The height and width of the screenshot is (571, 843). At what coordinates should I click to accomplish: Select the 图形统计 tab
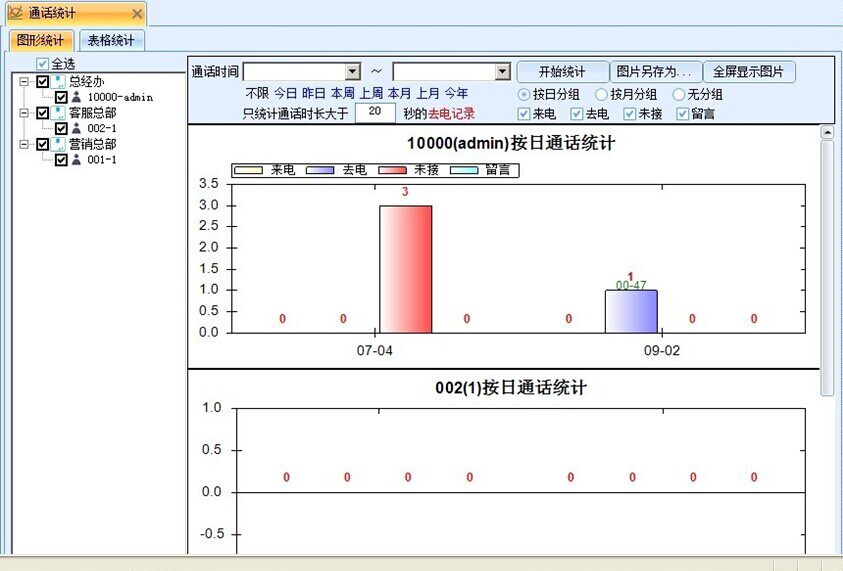pos(40,40)
